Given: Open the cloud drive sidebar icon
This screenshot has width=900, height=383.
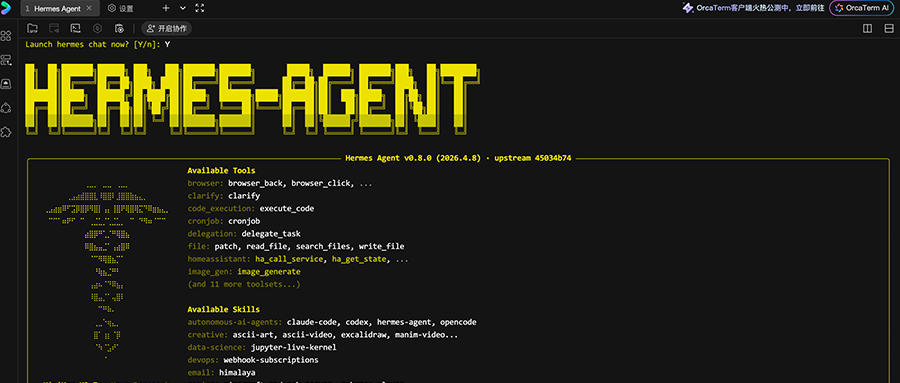Looking at the screenshot, I should (x=6, y=84).
